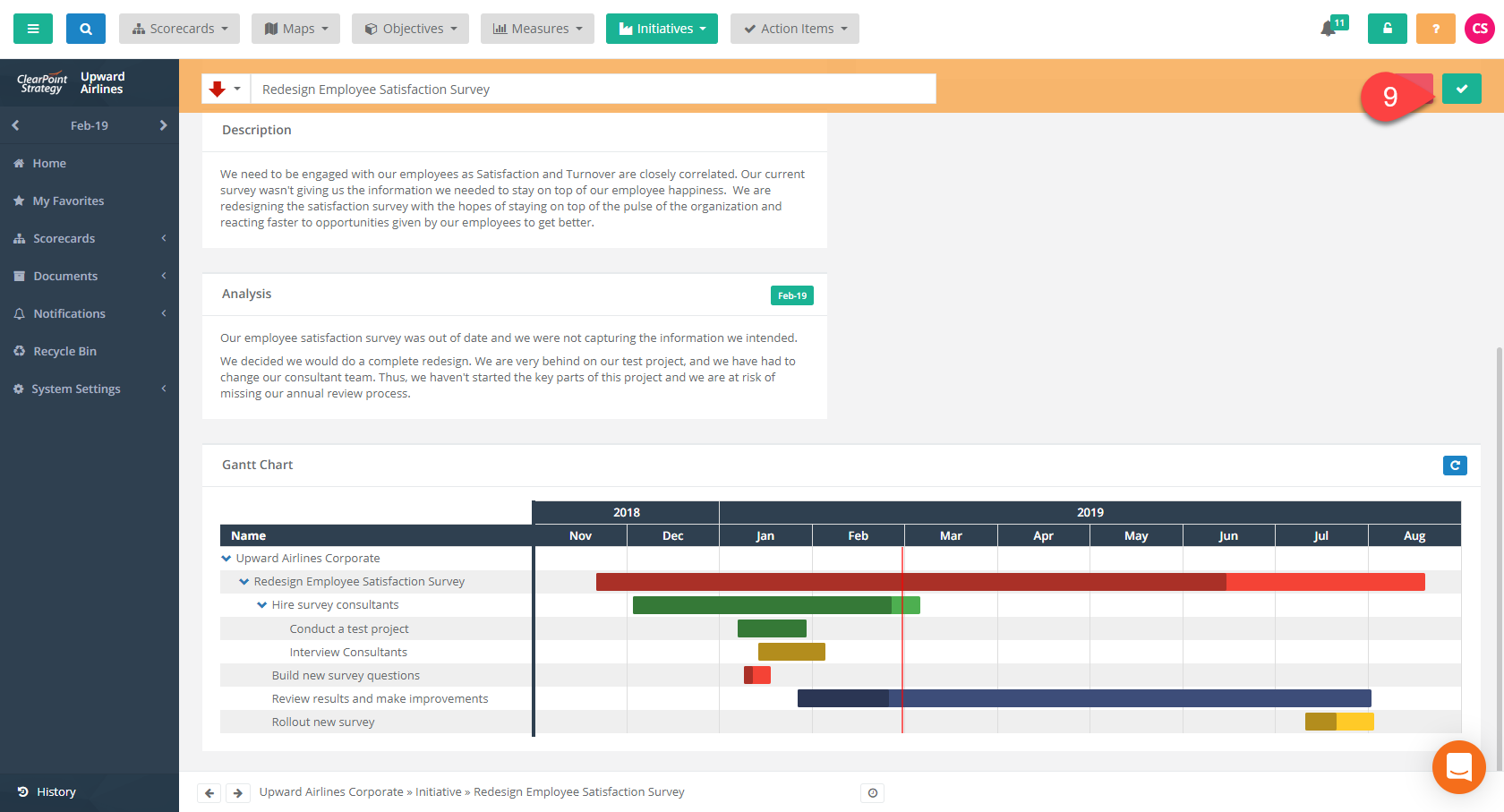Follow the Upward Airlines Corporate breadcrumb link
This screenshot has width=1504, height=812.
[330, 791]
